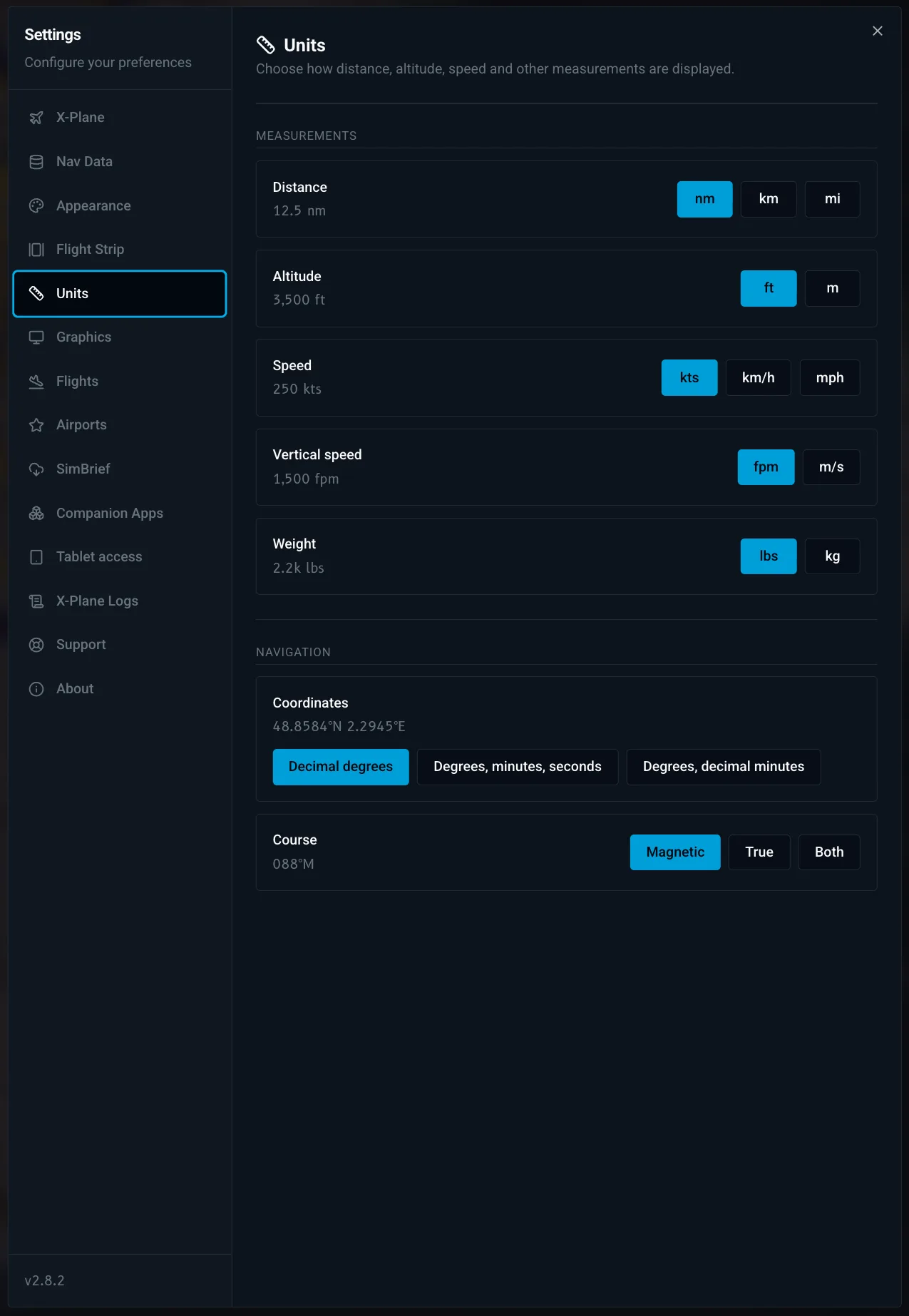Set altitude unit to ft
This screenshot has height=1316, width=909.
[769, 288]
